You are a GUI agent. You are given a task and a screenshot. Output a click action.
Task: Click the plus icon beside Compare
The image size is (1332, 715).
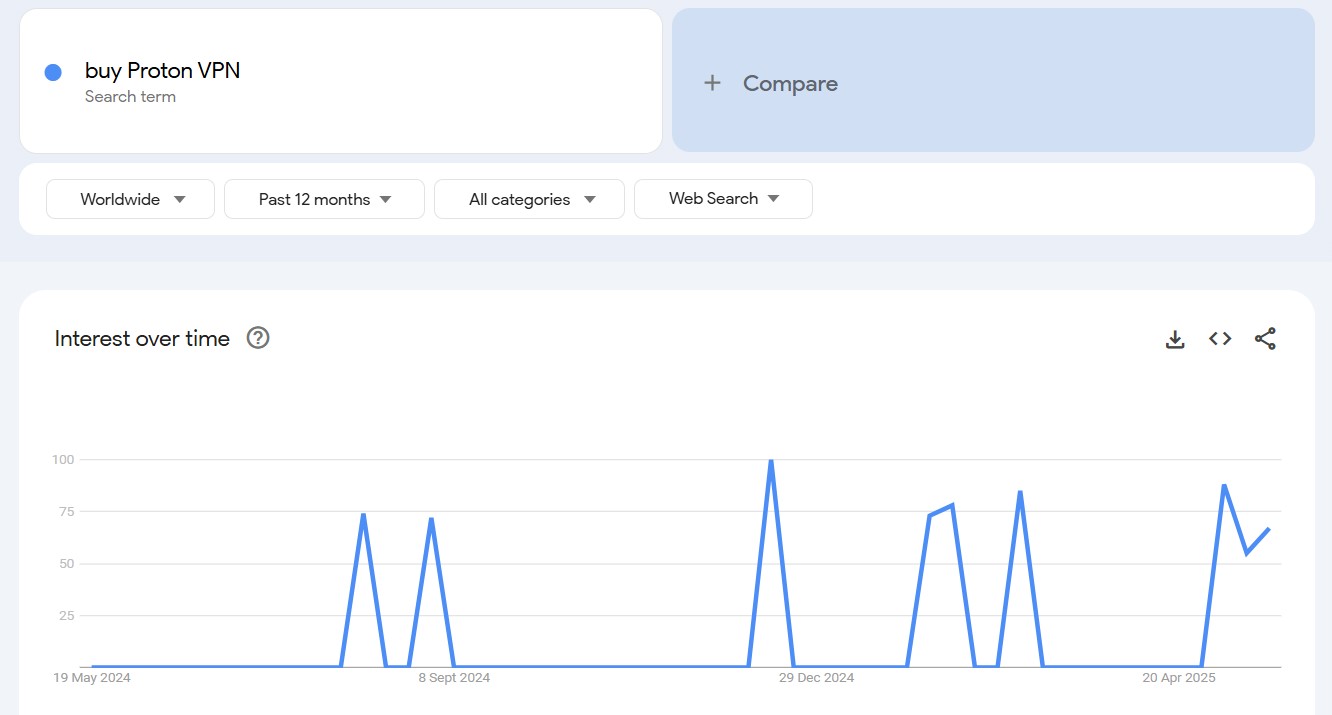point(712,83)
